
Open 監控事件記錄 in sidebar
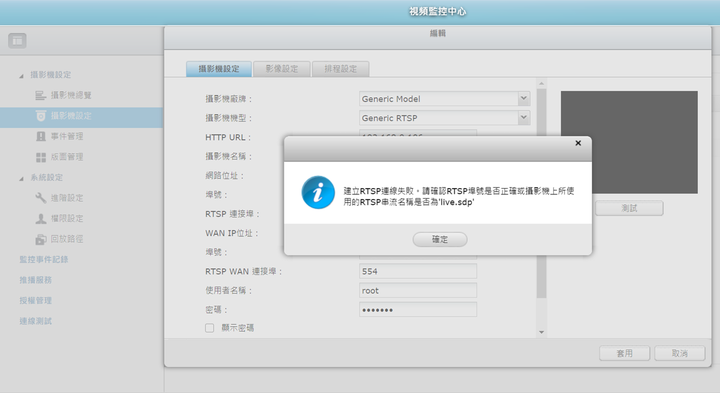44,259
